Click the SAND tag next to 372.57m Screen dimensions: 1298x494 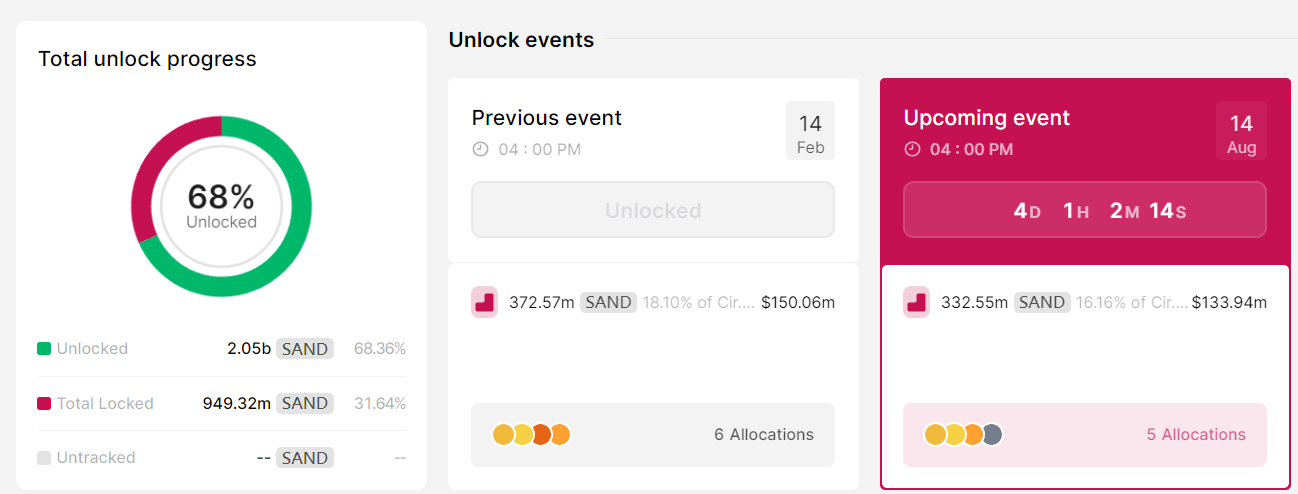[608, 302]
